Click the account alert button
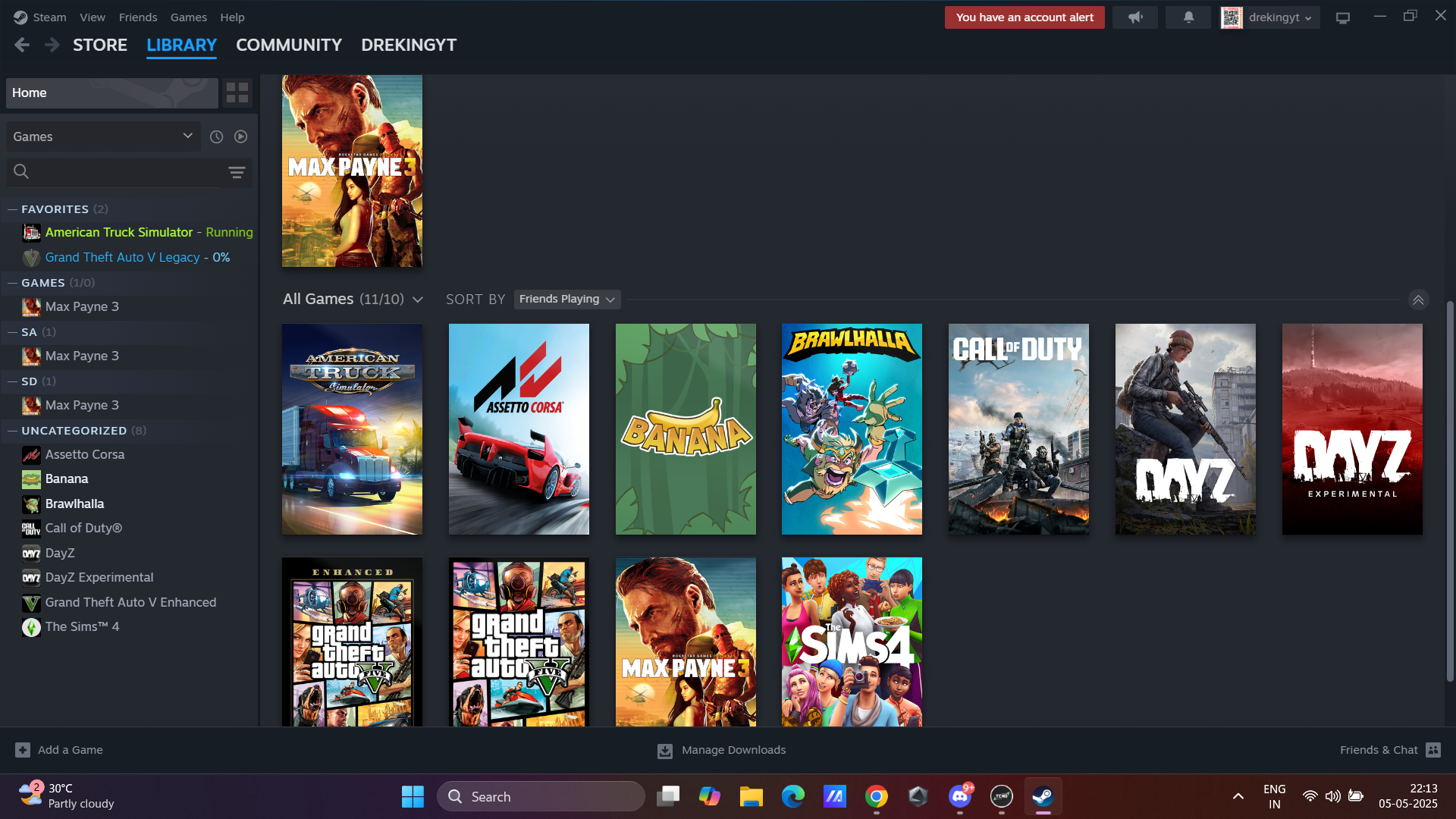Screen dimensions: 1456x819 [x=1025, y=17]
